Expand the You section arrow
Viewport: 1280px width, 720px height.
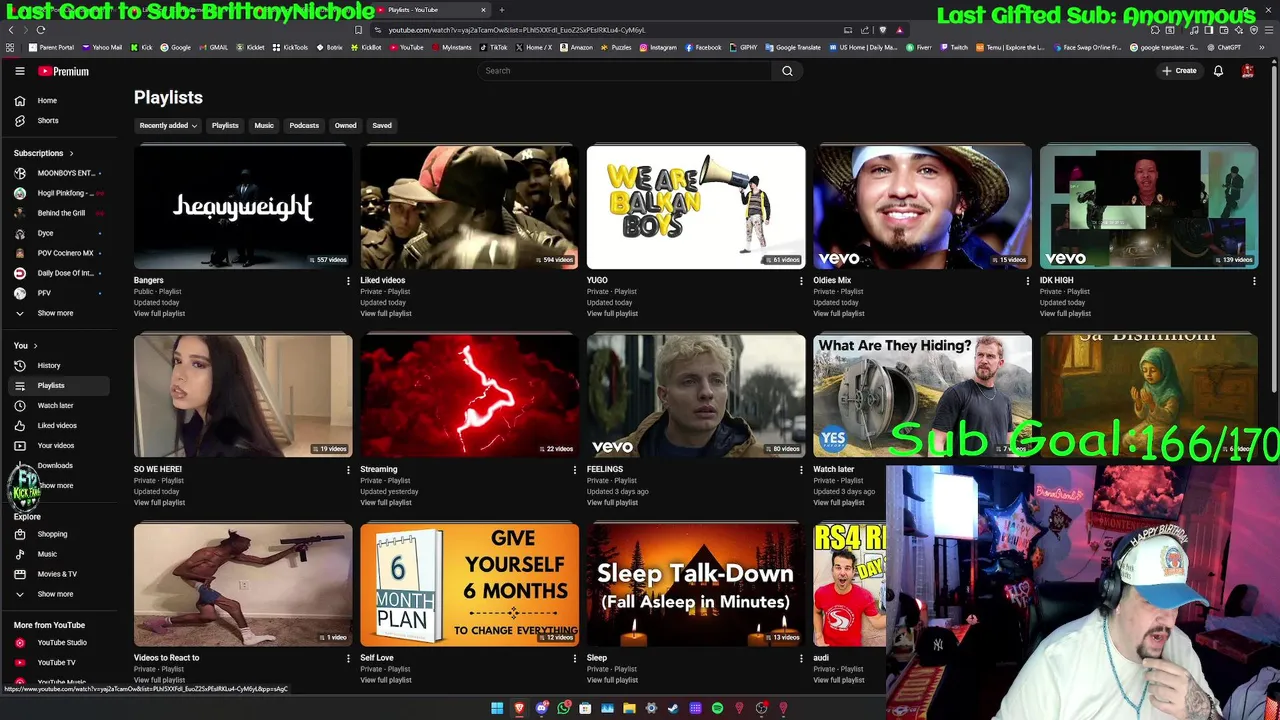(35, 346)
